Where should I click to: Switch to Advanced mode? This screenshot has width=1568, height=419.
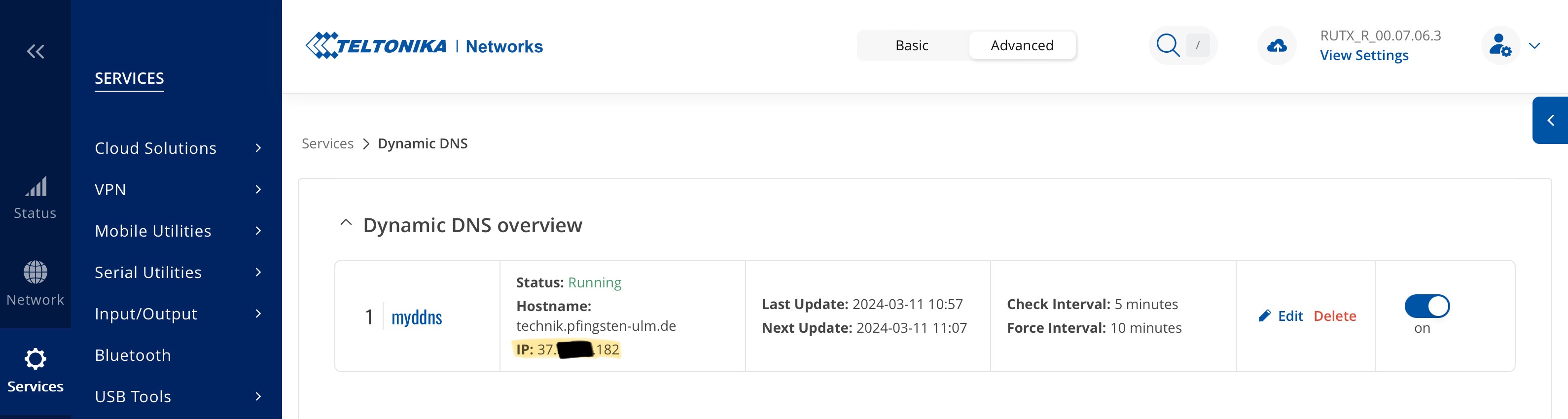tap(1021, 46)
